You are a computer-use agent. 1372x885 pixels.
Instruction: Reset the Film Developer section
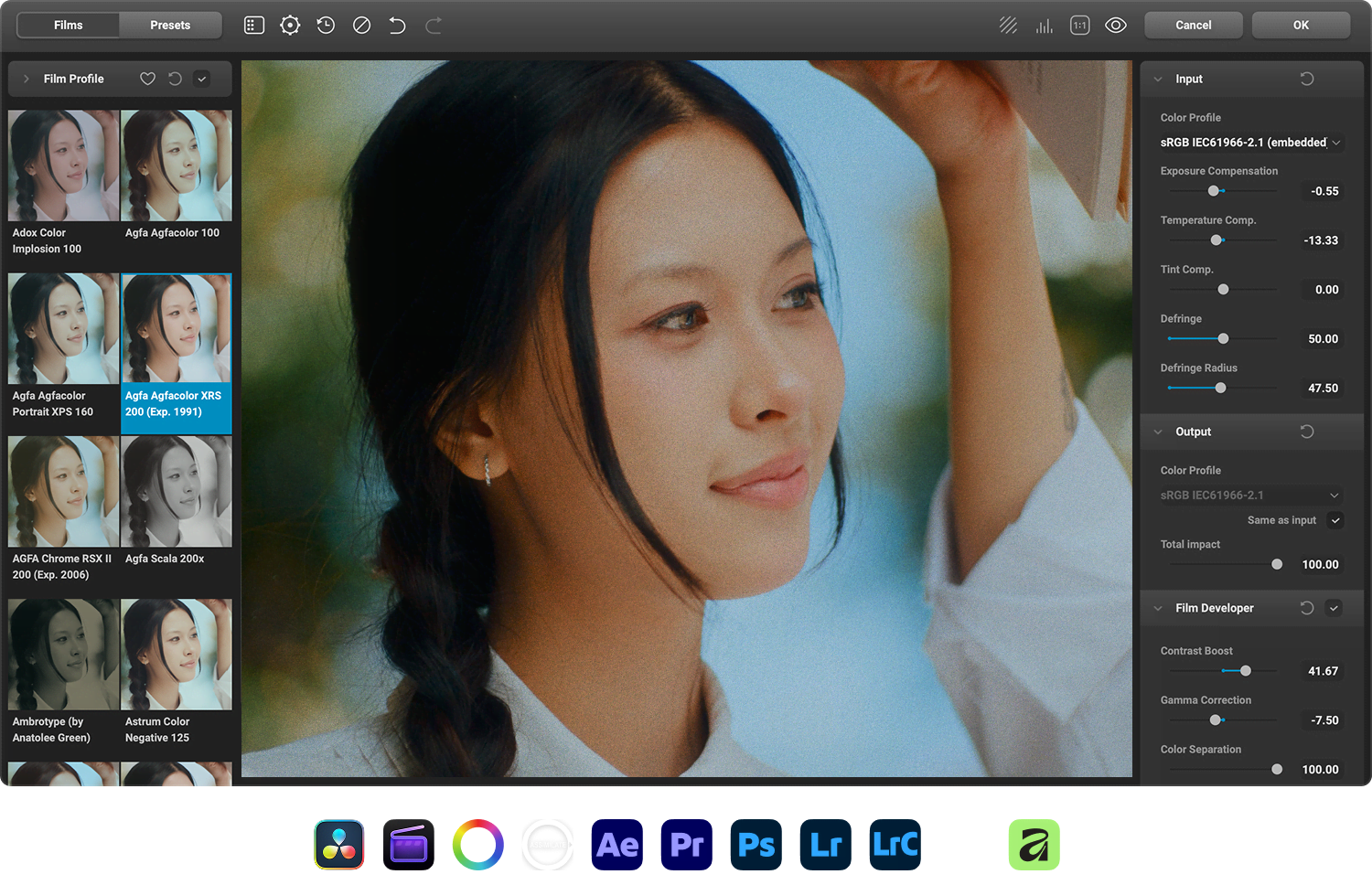pos(1307,608)
